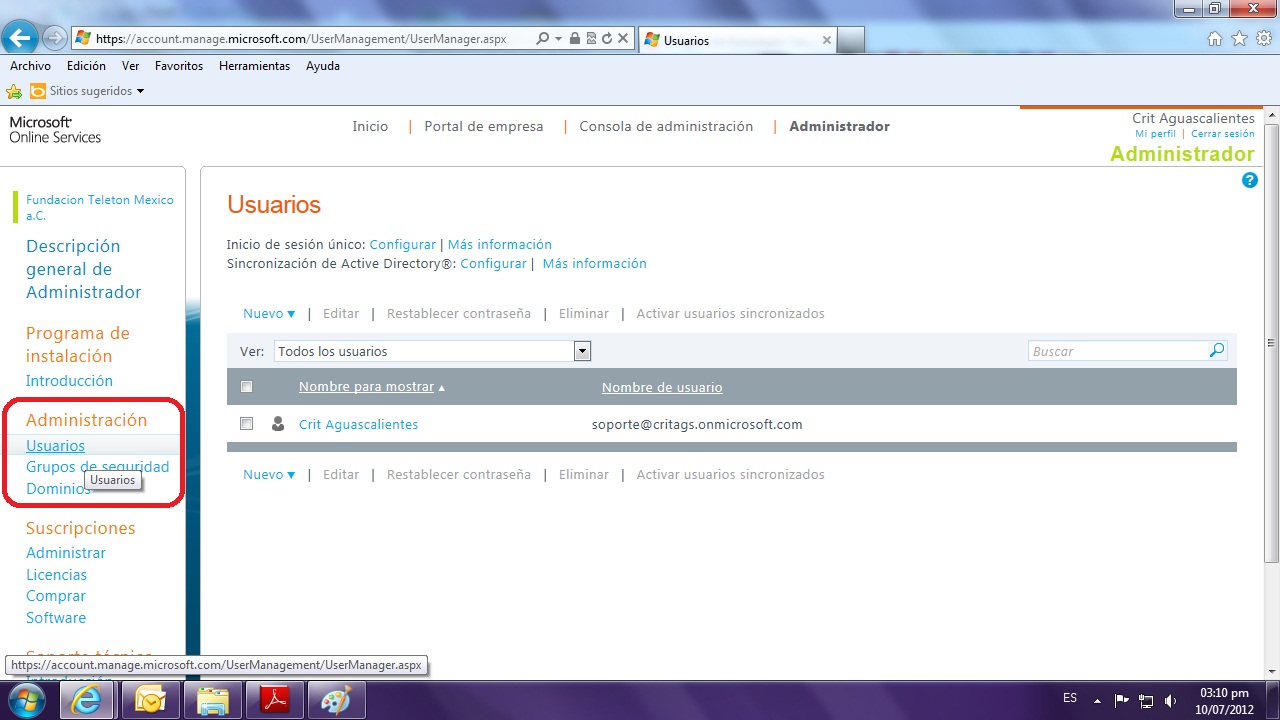Click the search magnifier in Buscar box
Screen dimensions: 1280x720
coord(1217,350)
